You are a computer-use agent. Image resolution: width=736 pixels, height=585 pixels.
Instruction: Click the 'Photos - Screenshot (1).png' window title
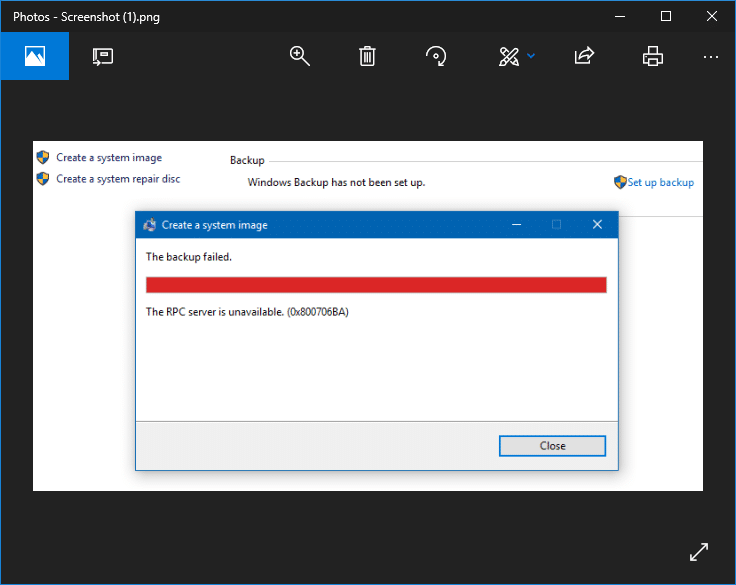pos(86,17)
